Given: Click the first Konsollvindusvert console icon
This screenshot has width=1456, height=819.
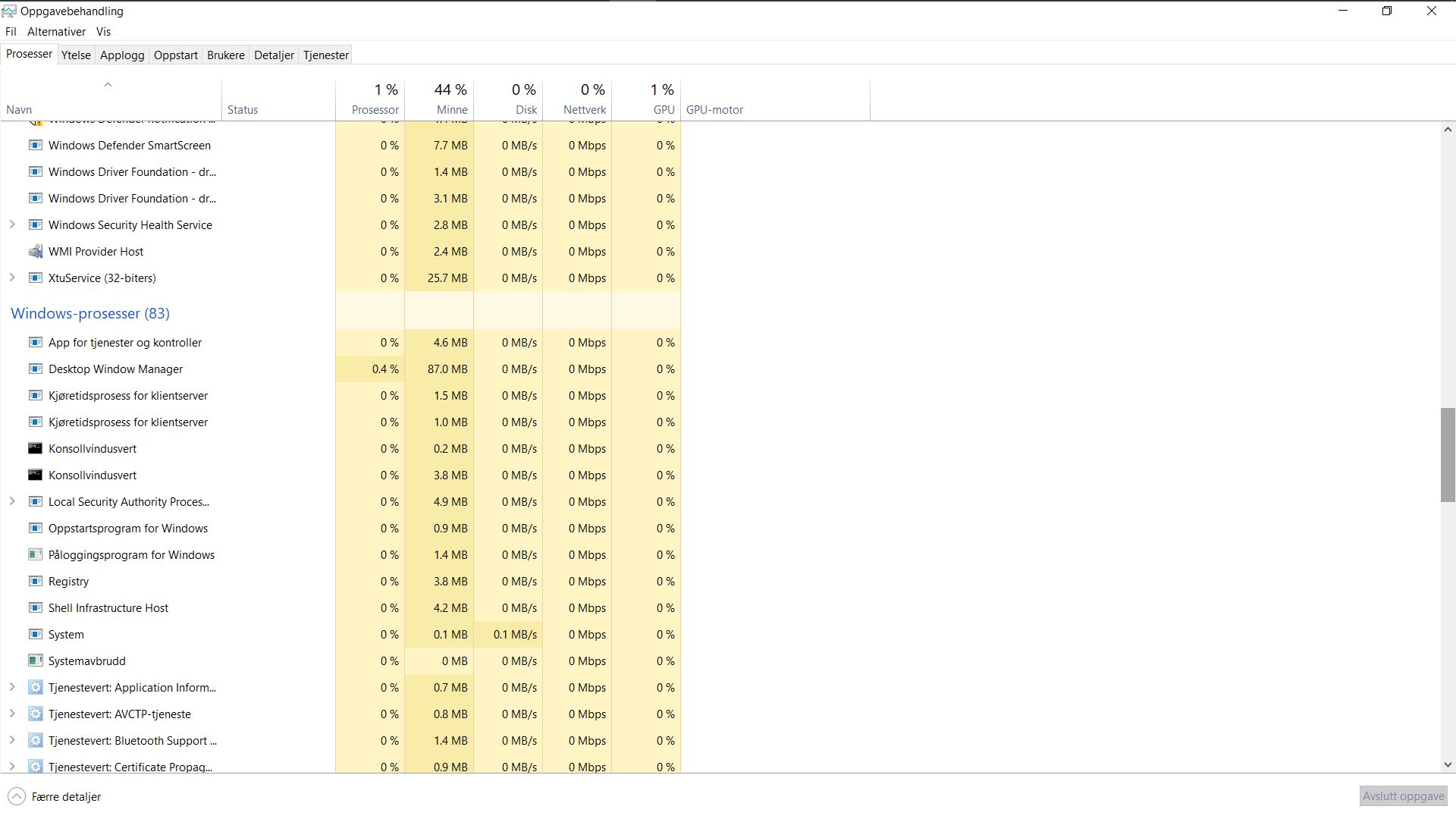Looking at the screenshot, I should tap(35, 448).
